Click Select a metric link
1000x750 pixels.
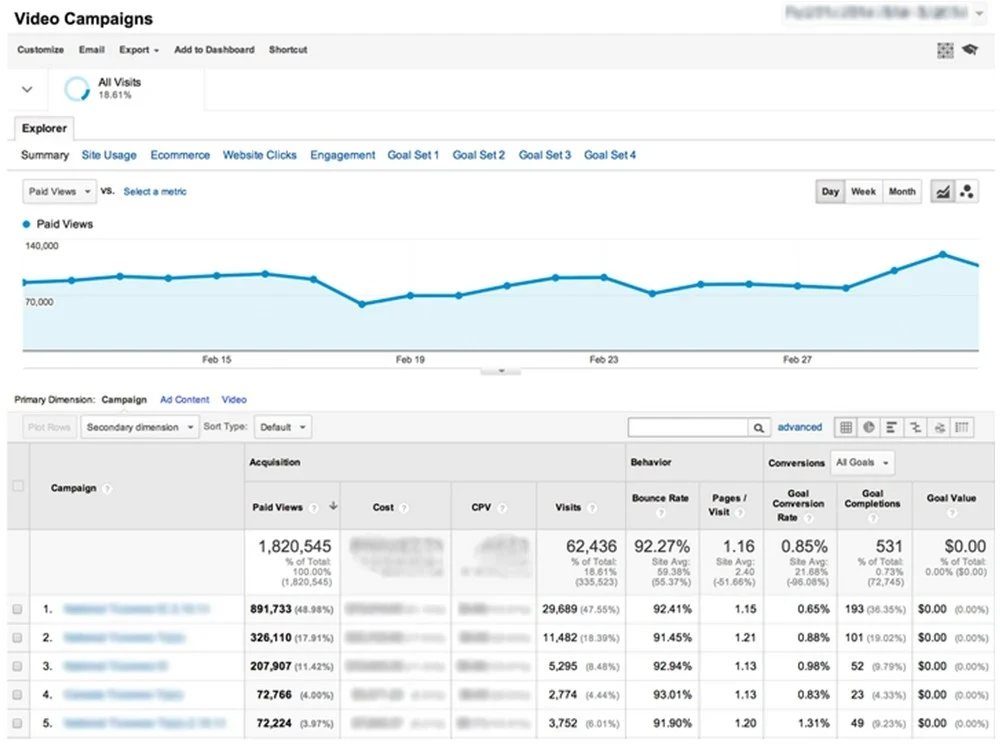pyautogui.click(x=155, y=191)
